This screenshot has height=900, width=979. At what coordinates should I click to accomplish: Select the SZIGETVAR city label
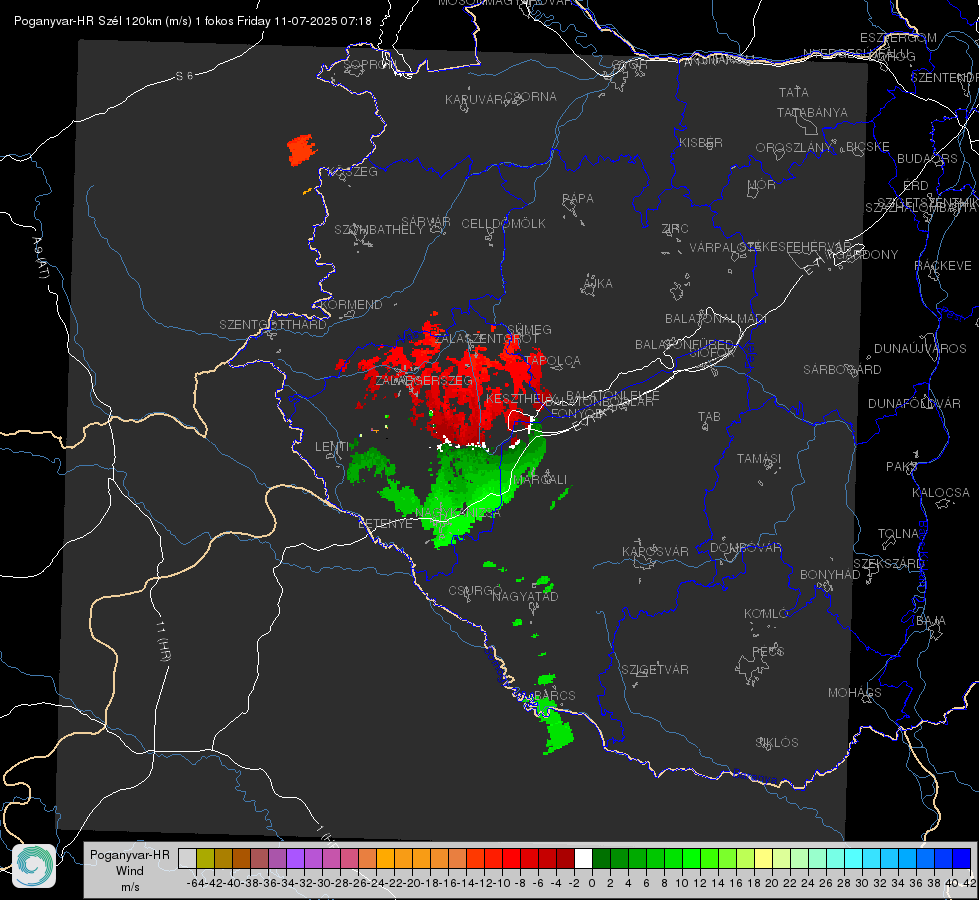(655, 669)
